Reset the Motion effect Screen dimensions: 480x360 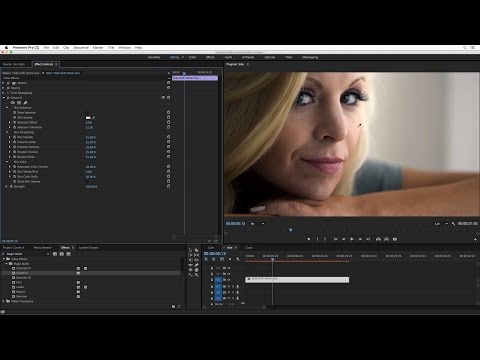tap(168, 83)
